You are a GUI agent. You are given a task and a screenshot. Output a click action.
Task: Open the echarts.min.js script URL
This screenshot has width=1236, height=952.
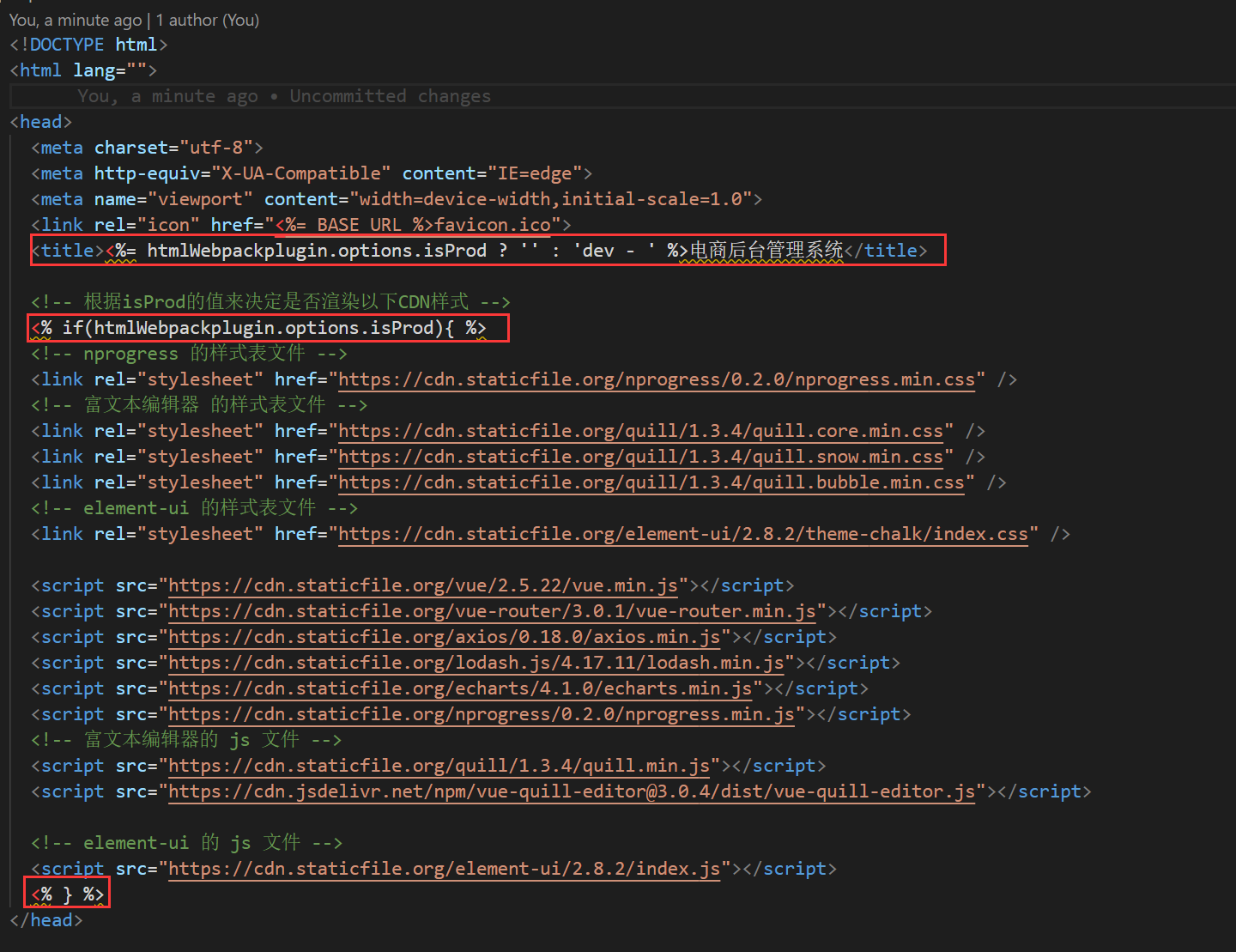click(460, 688)
